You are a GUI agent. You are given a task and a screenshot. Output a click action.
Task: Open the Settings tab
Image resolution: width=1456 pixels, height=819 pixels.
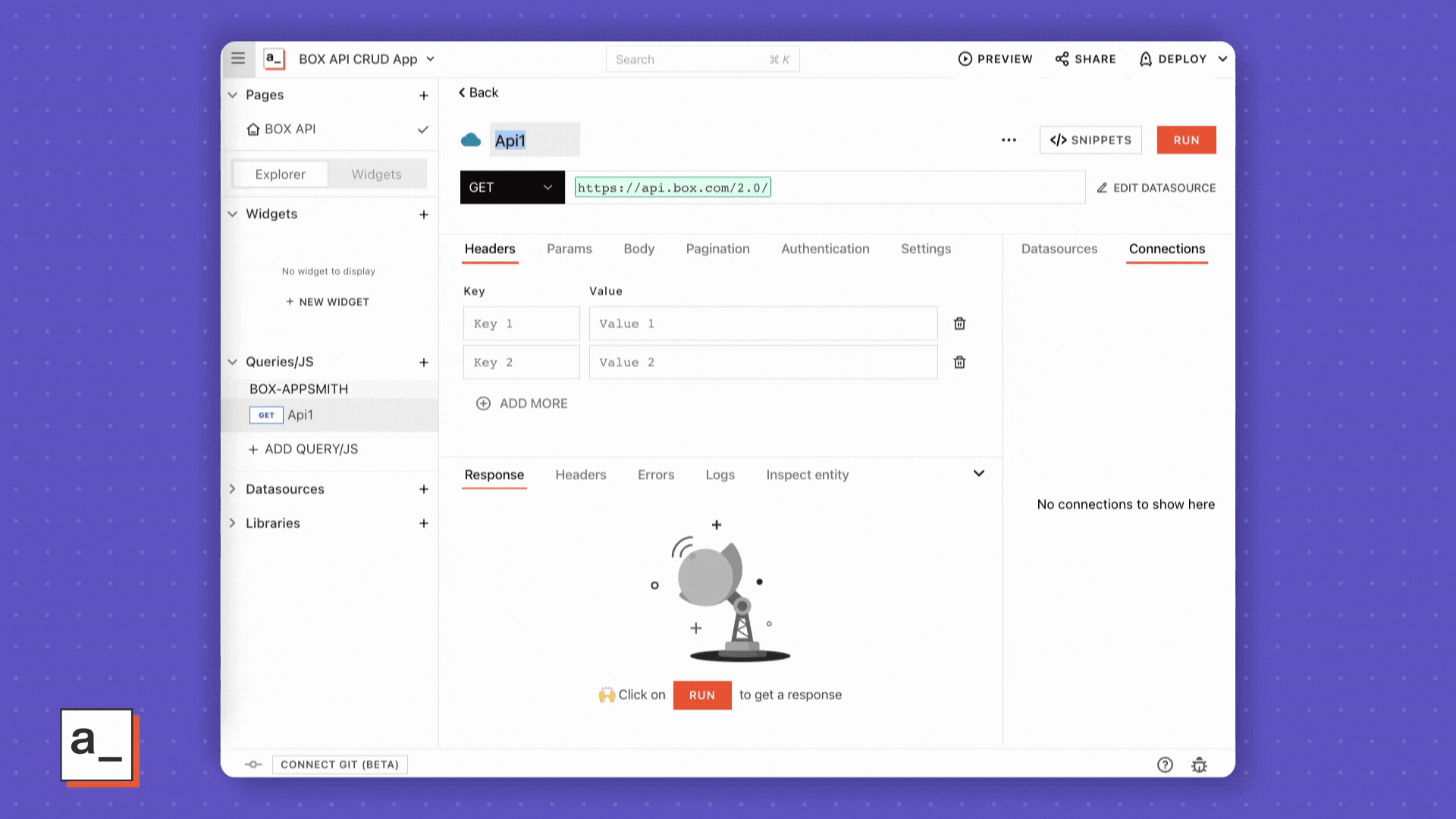[925, 249]
